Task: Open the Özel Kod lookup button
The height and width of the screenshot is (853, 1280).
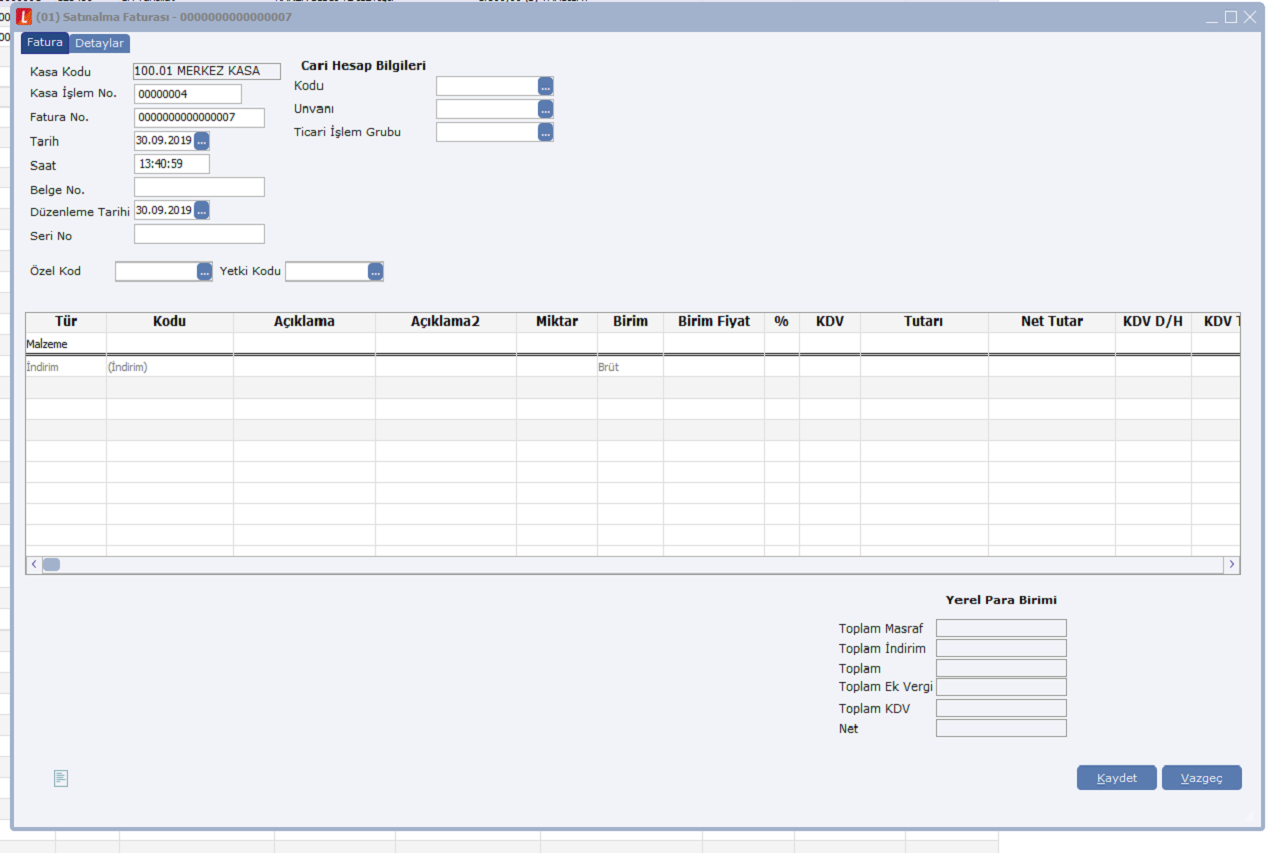Action: point(205,271)
